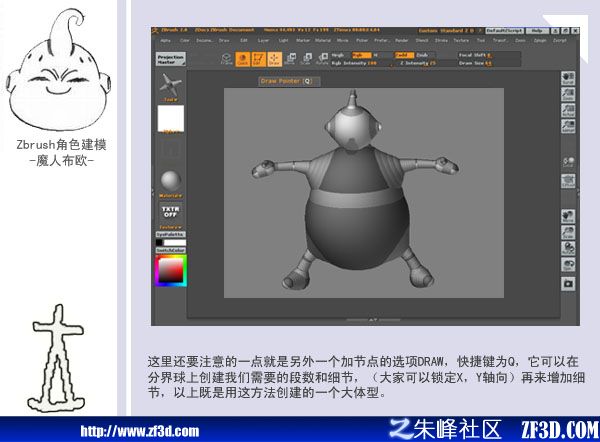600x442 pixels.
Task: Open the Picker menu
Action: pos(362,40)
